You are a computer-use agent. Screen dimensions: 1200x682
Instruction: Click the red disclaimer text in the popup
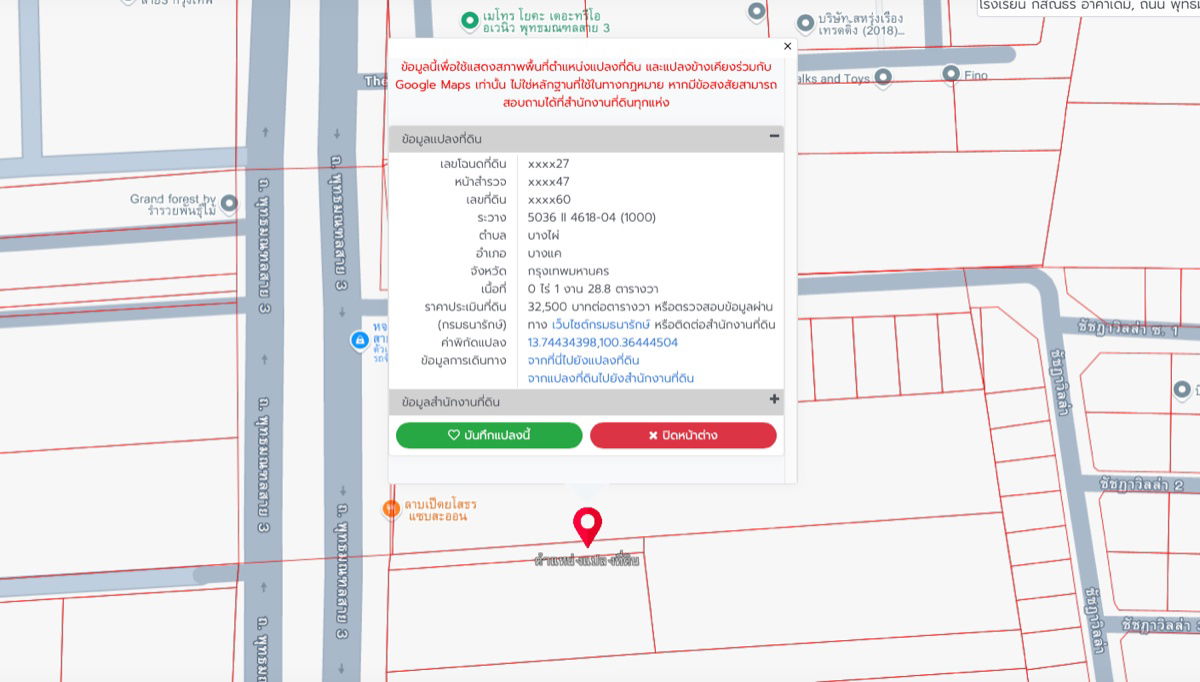point(586,84)
